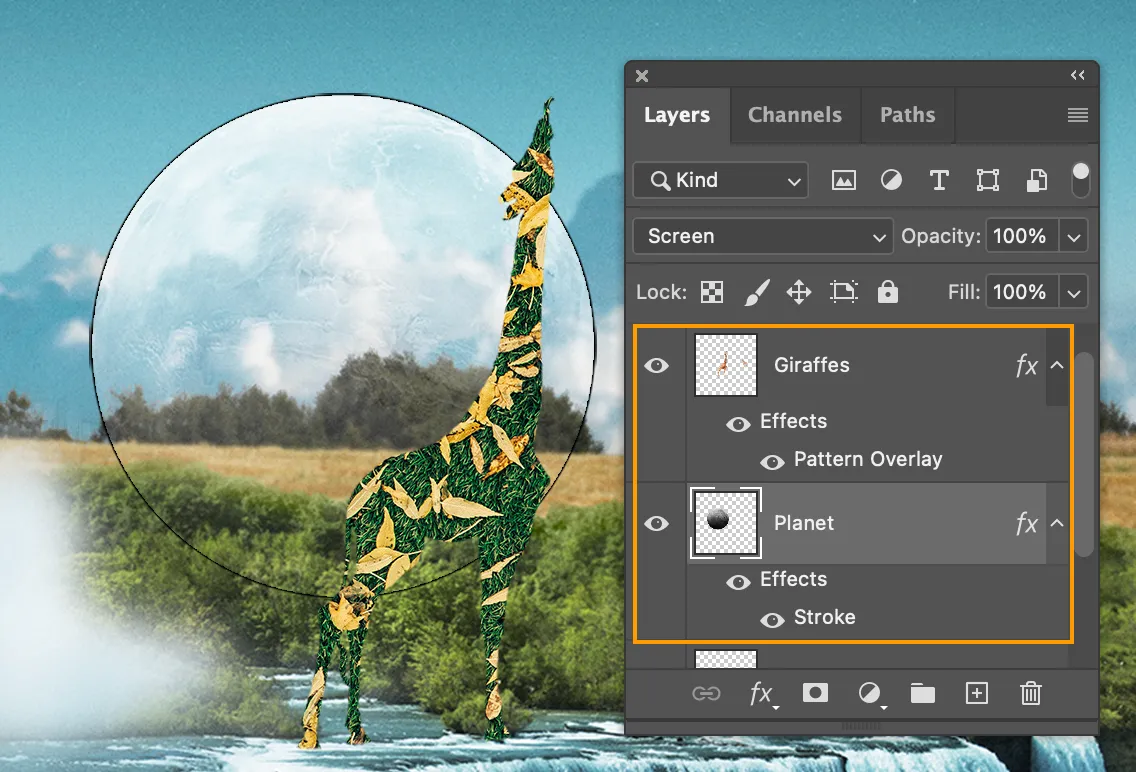
Task: Toggle Pattern Overlay effect visibility
Action: (772, 462)
